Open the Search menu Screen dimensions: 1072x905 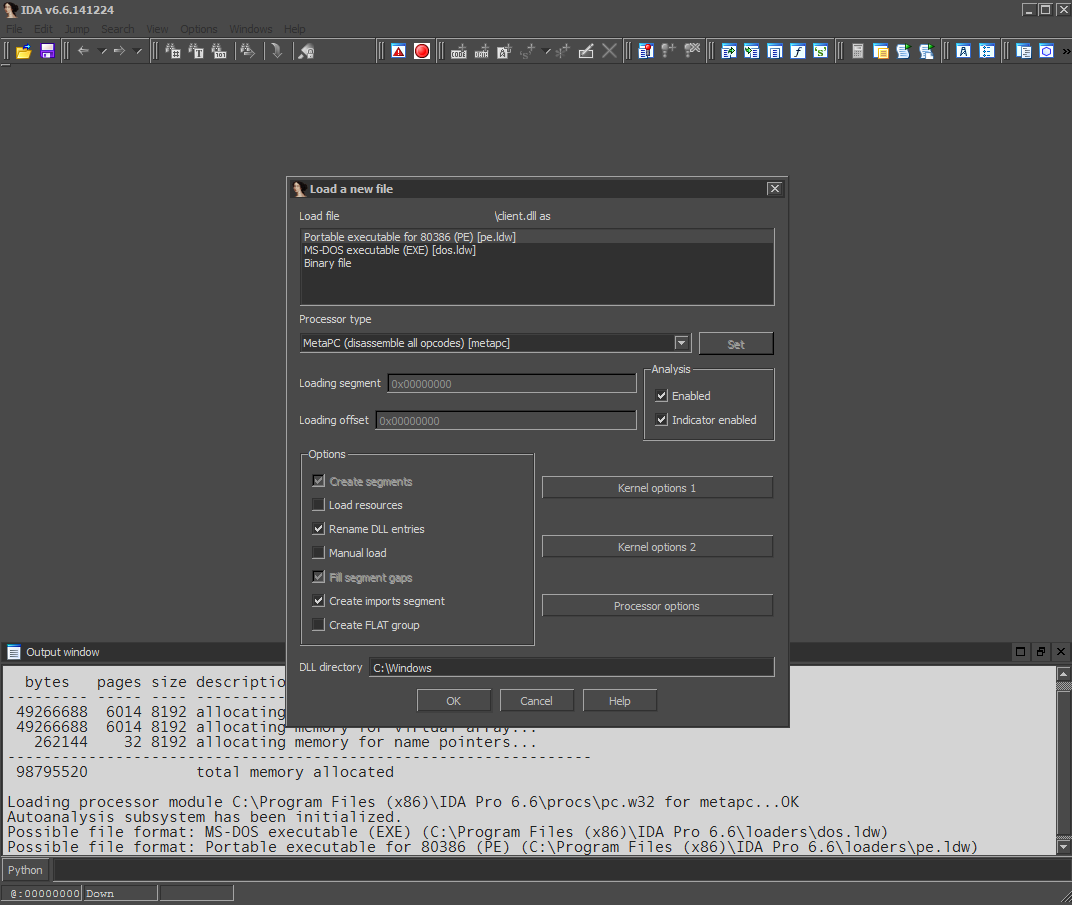coord(118,29)
